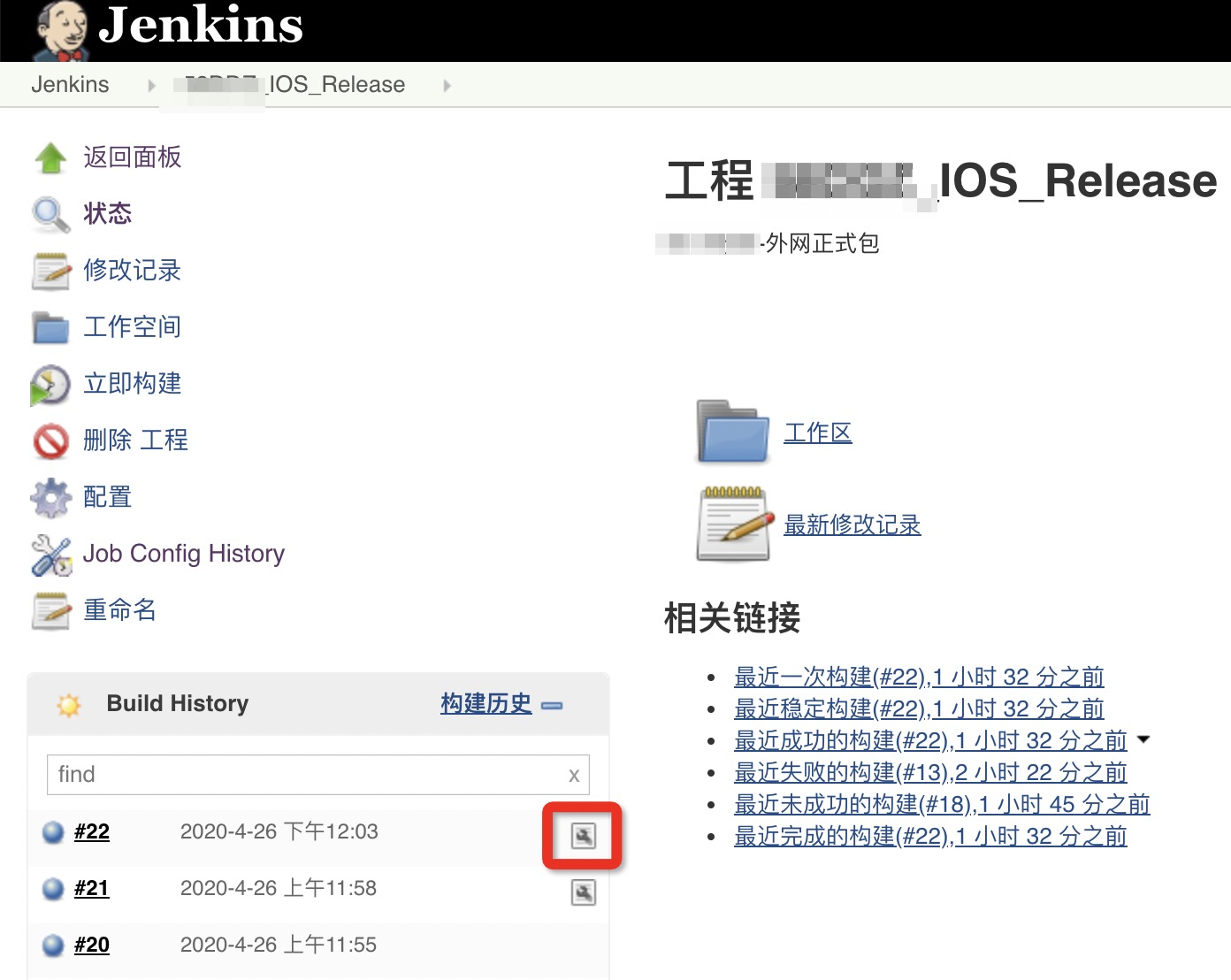This screenshot has width=1231, height=980.
Task: Click timestamp 2020-4-26 下午12:03
Action: point(279,831)
